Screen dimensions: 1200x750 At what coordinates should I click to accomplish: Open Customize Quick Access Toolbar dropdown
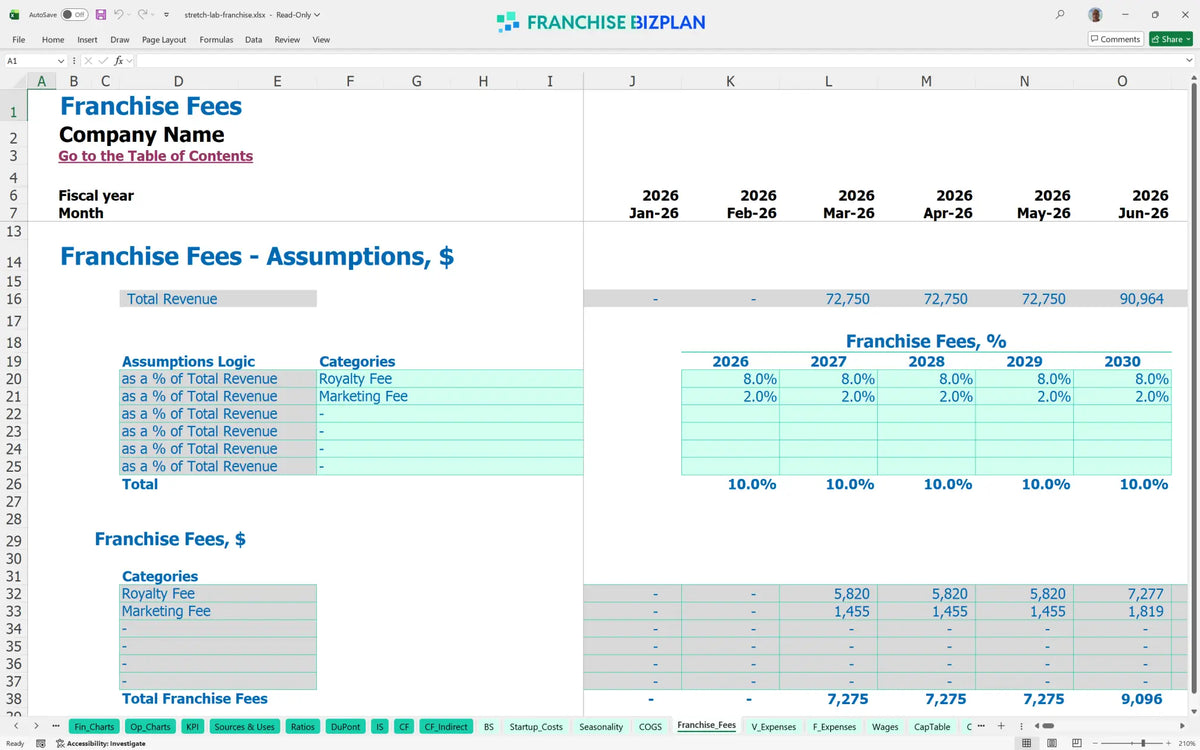[x=166, y=15]
